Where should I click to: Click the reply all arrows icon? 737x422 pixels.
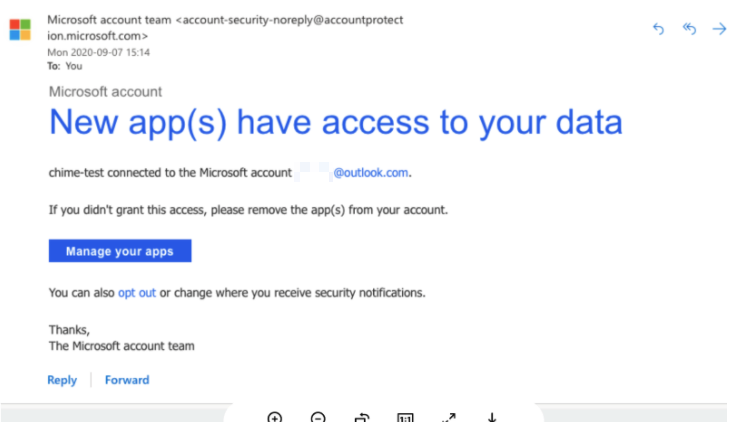688,29
